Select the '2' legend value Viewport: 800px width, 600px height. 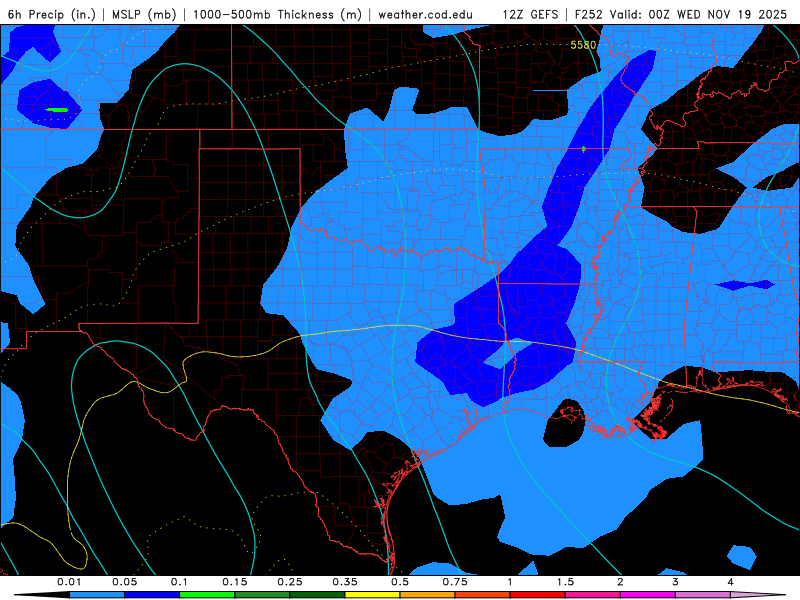(x=620, y=582)
